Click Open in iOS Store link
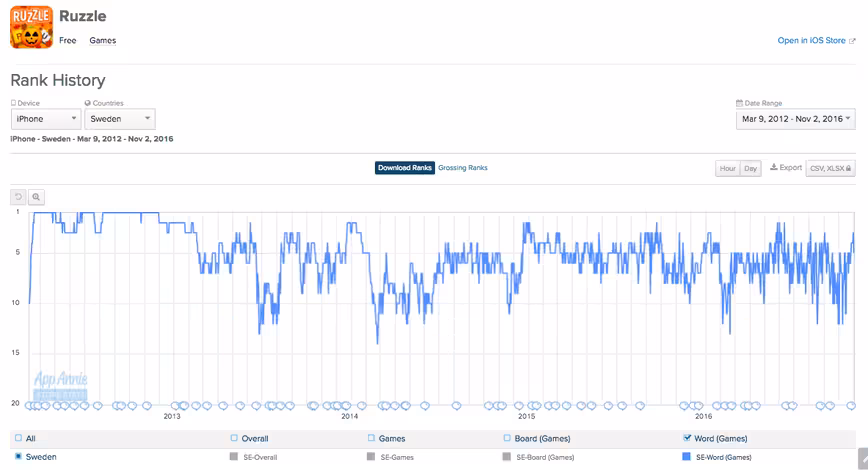 point(811,40)
